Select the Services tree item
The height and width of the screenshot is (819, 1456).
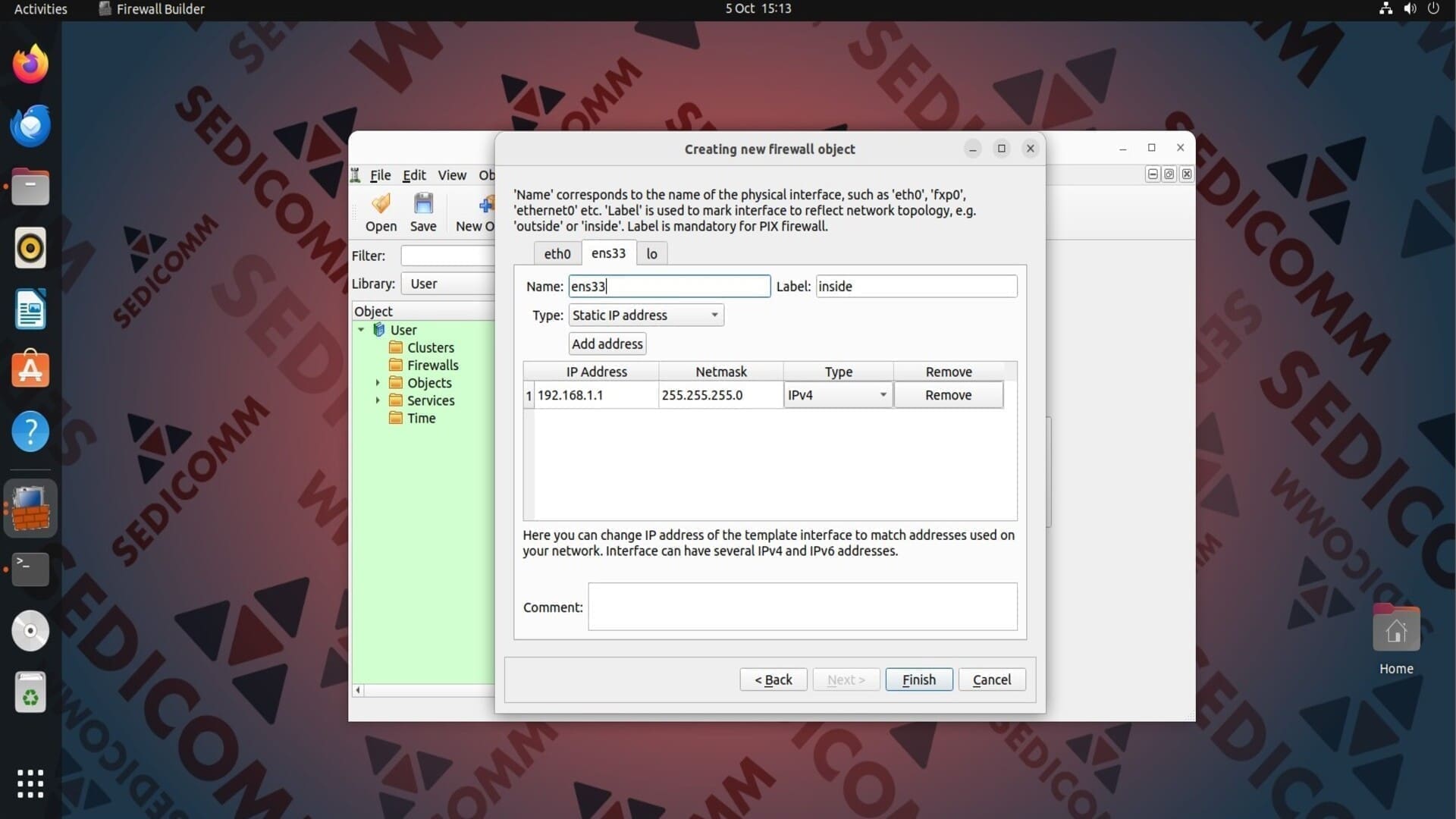[x=431, y=400]
